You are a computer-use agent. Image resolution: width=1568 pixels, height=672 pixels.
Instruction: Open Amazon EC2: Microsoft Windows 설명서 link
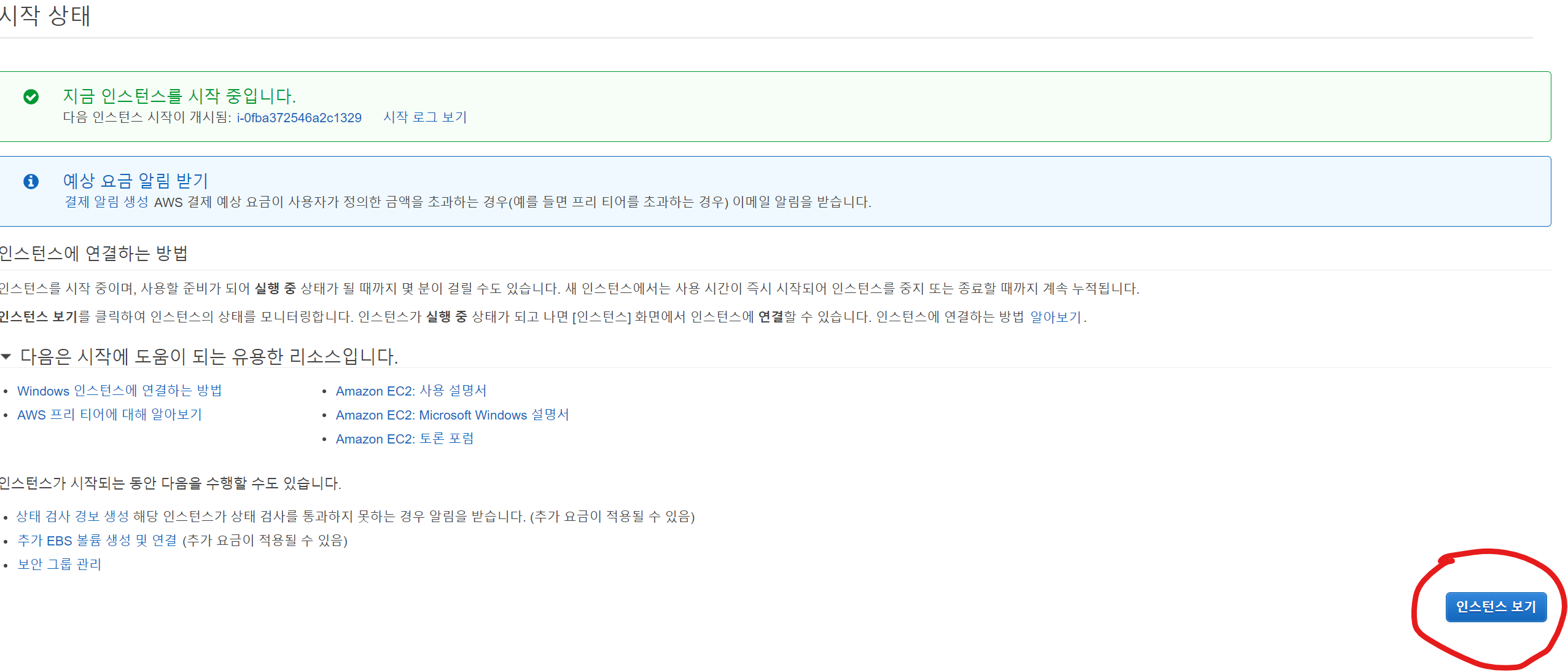click(452, 415)
